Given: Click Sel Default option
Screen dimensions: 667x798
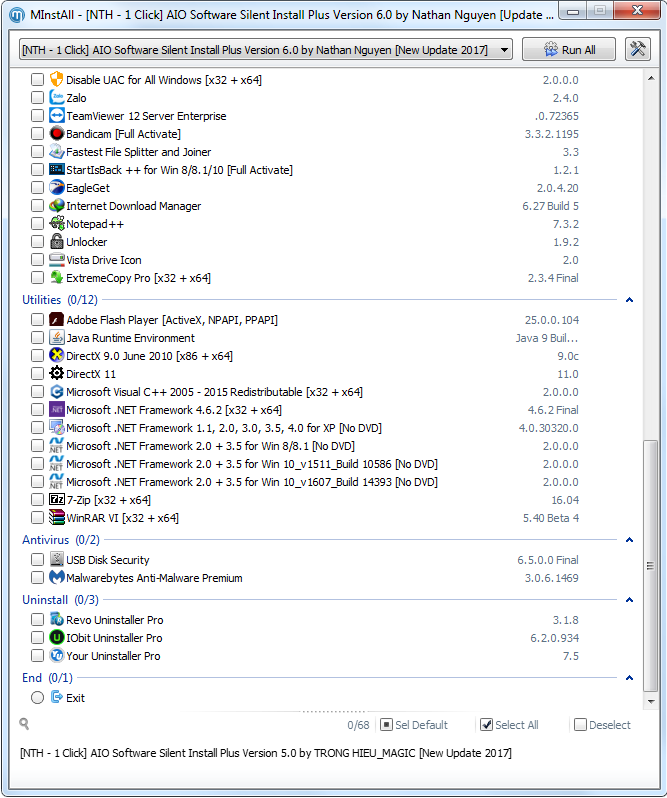Looking at the screenshot, I should [x=414, y=725].
